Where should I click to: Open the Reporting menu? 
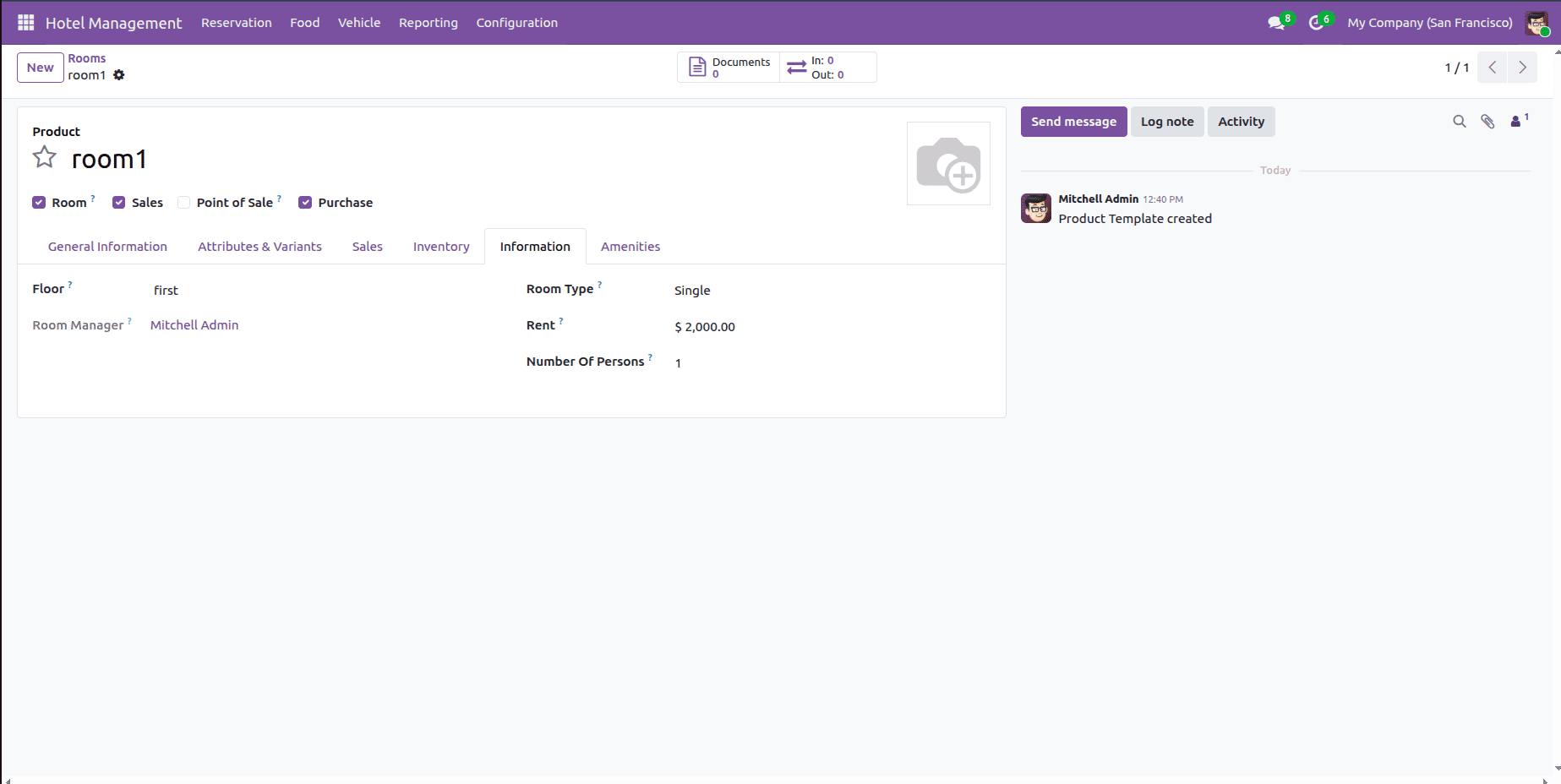pos(428,23)
